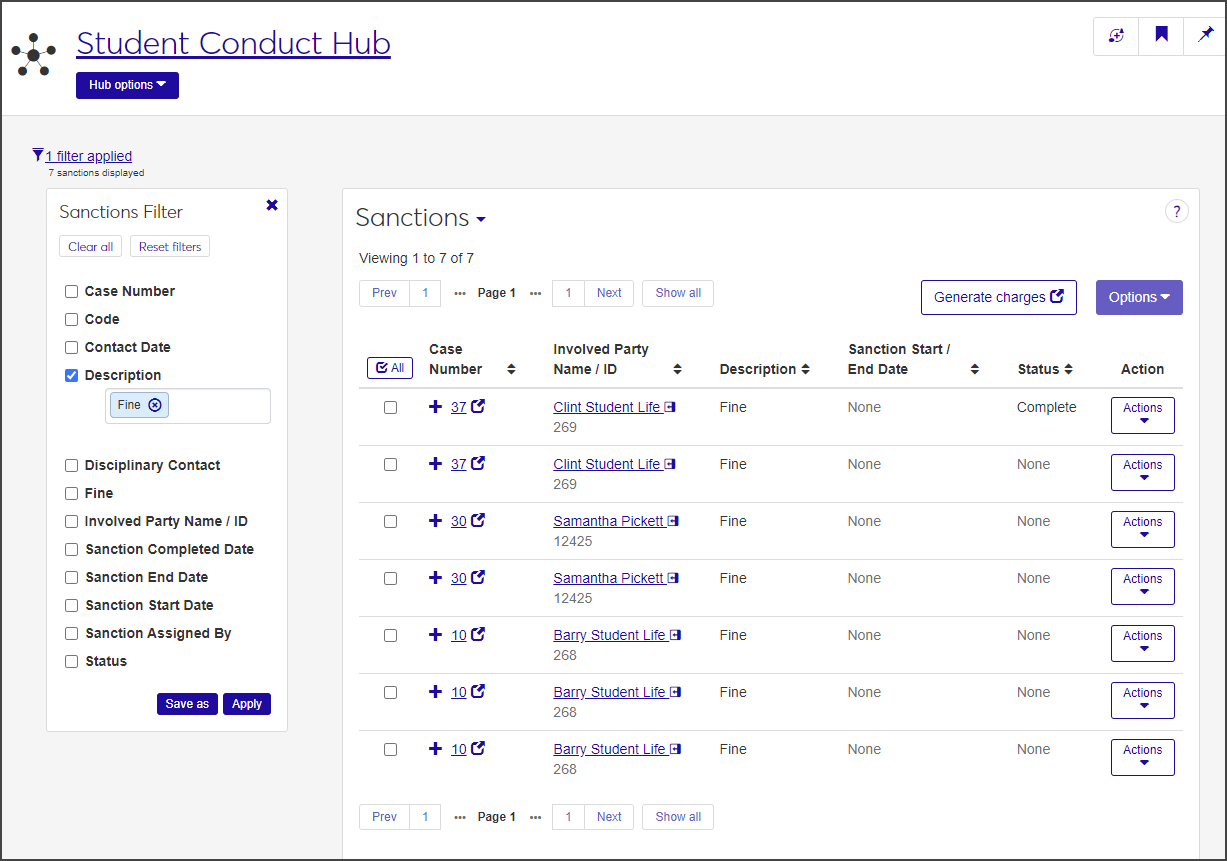This screenshot has height=861, width=1227.
Task: Sort by Case Number column arrows
Action: [511, 369]
